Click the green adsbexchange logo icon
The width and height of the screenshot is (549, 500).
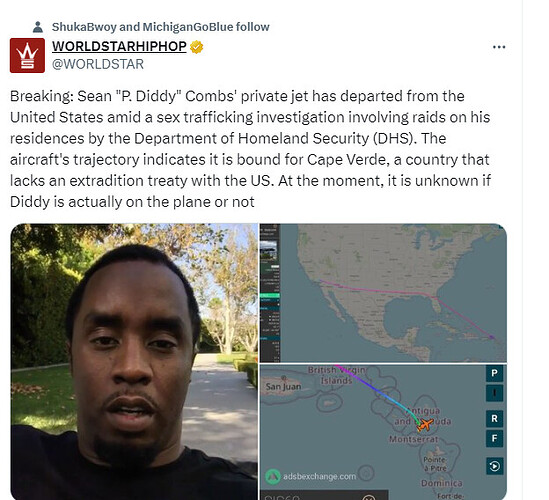tap(273, 477)
